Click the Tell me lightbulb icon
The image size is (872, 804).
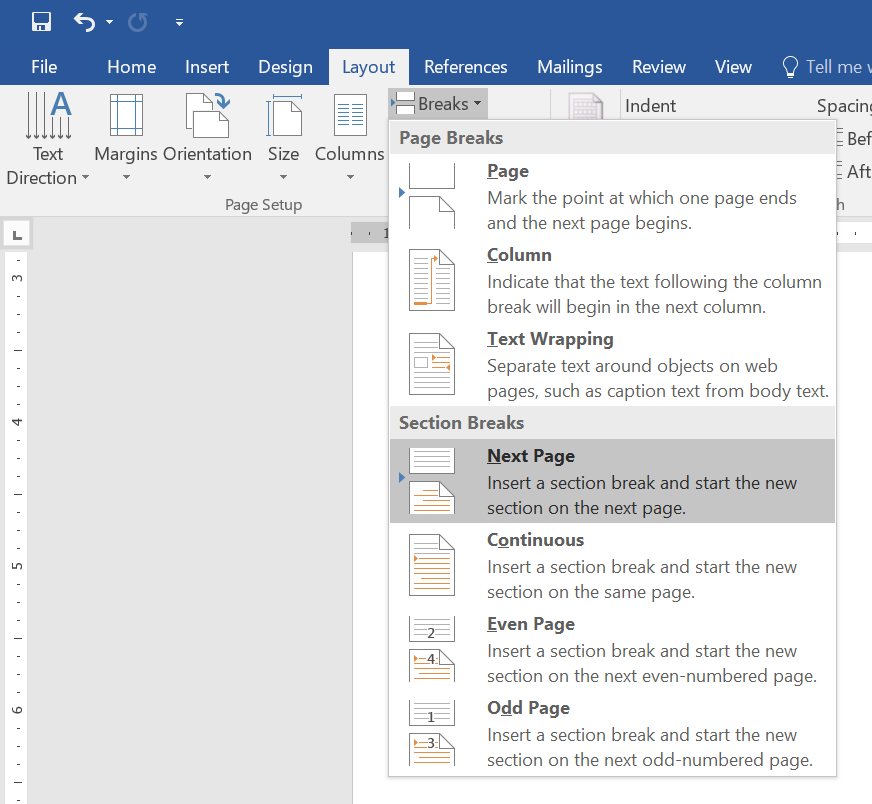coord(790,67)
